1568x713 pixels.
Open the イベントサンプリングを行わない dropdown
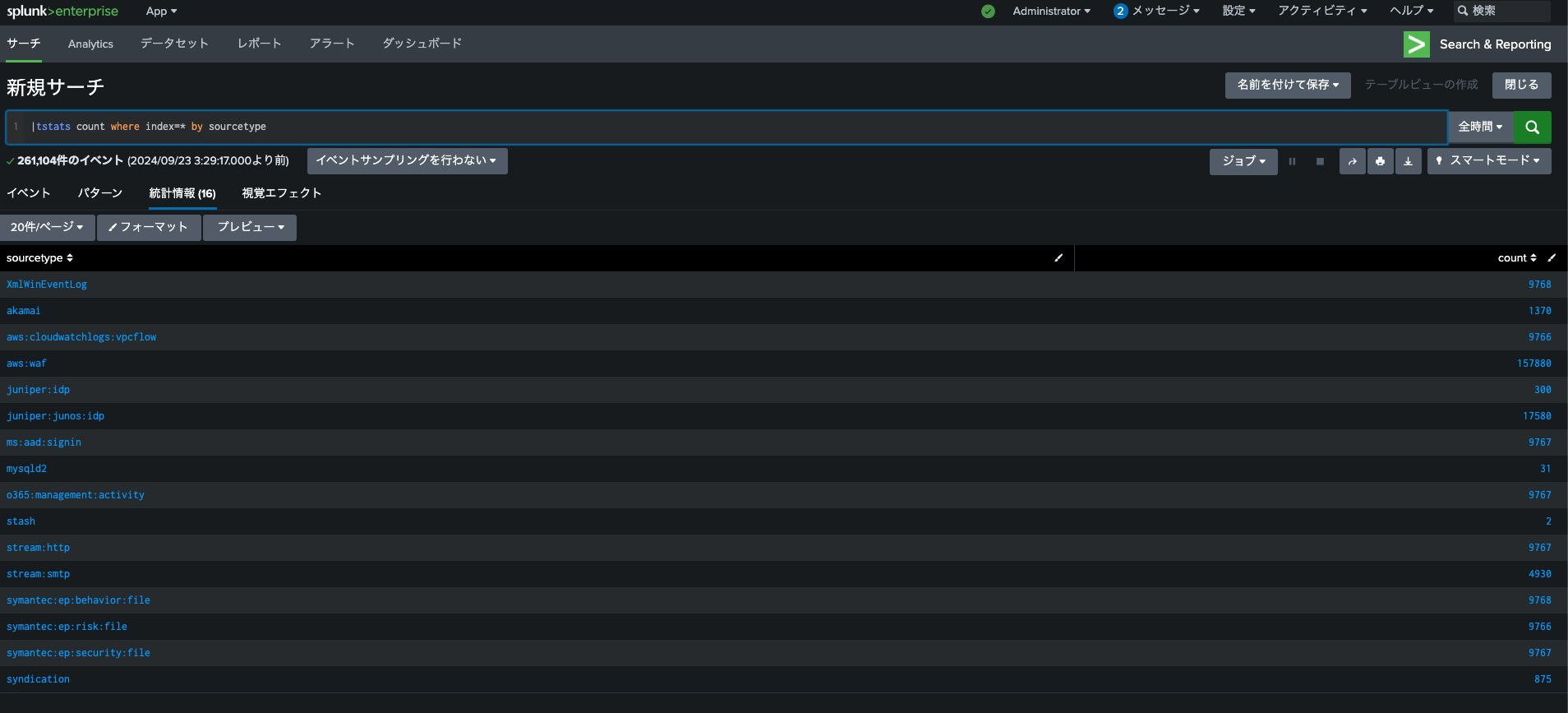(x=407, y=161)
